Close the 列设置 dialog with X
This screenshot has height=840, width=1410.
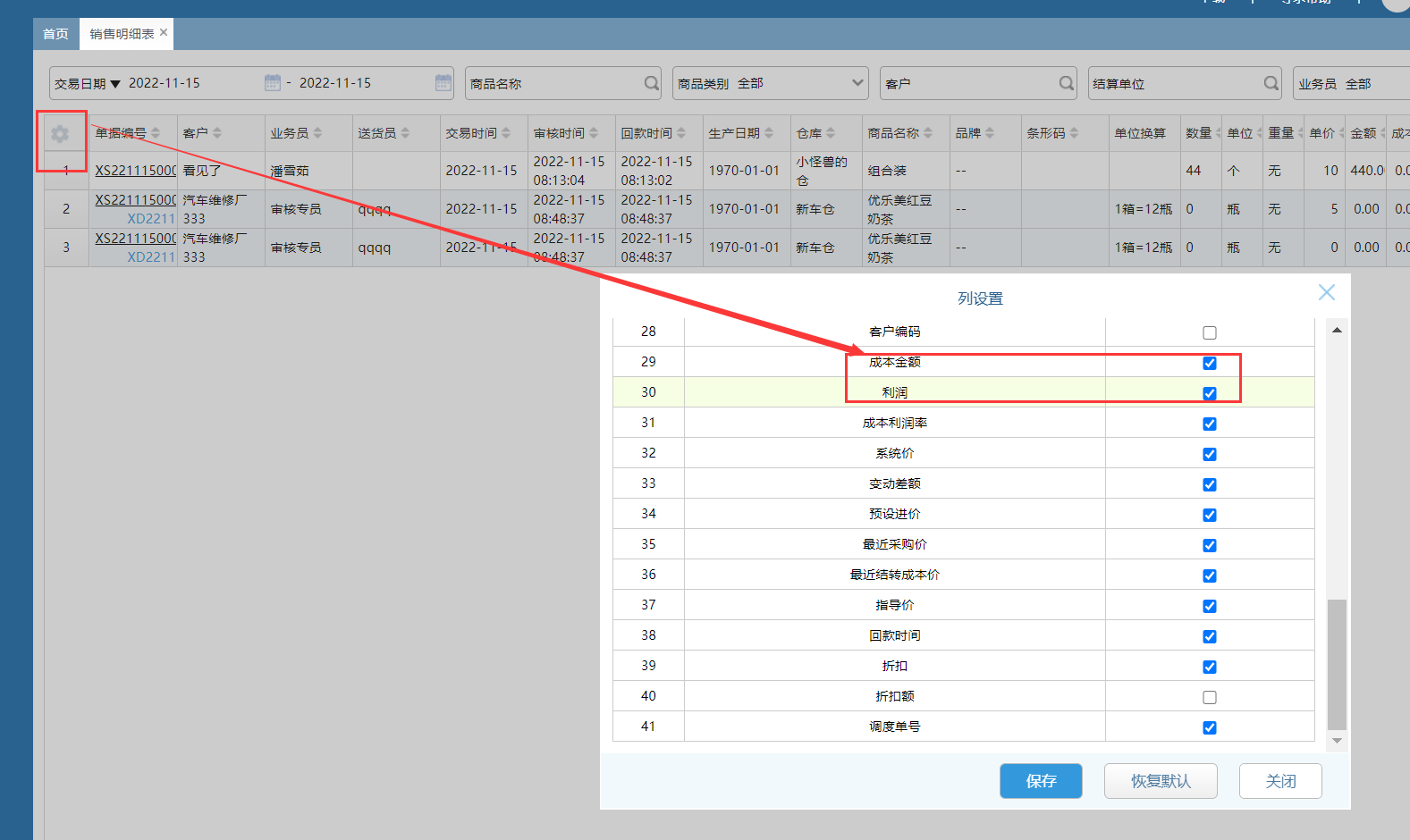1327,292
